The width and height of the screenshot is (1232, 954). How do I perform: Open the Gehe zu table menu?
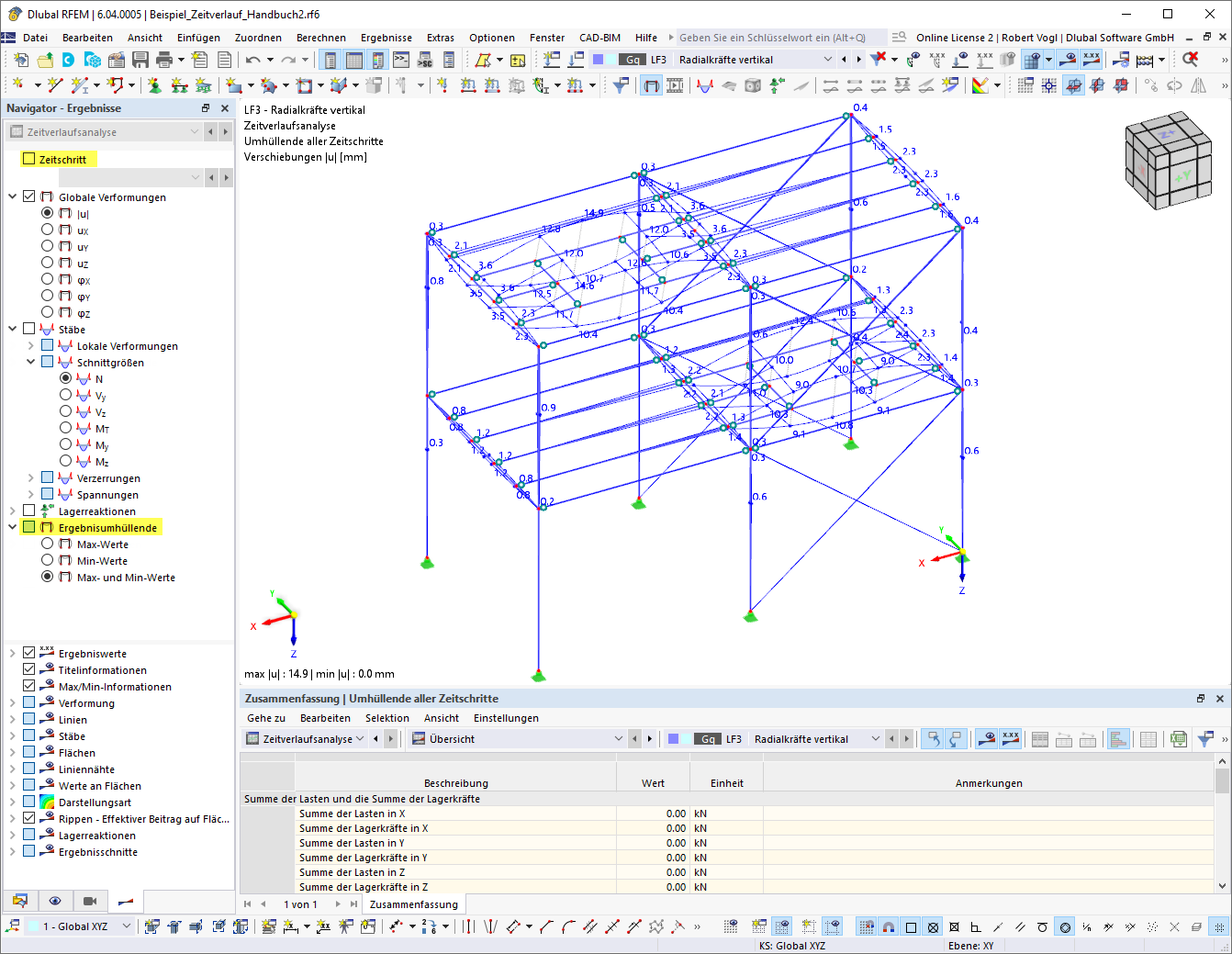(x=266, y=718)
